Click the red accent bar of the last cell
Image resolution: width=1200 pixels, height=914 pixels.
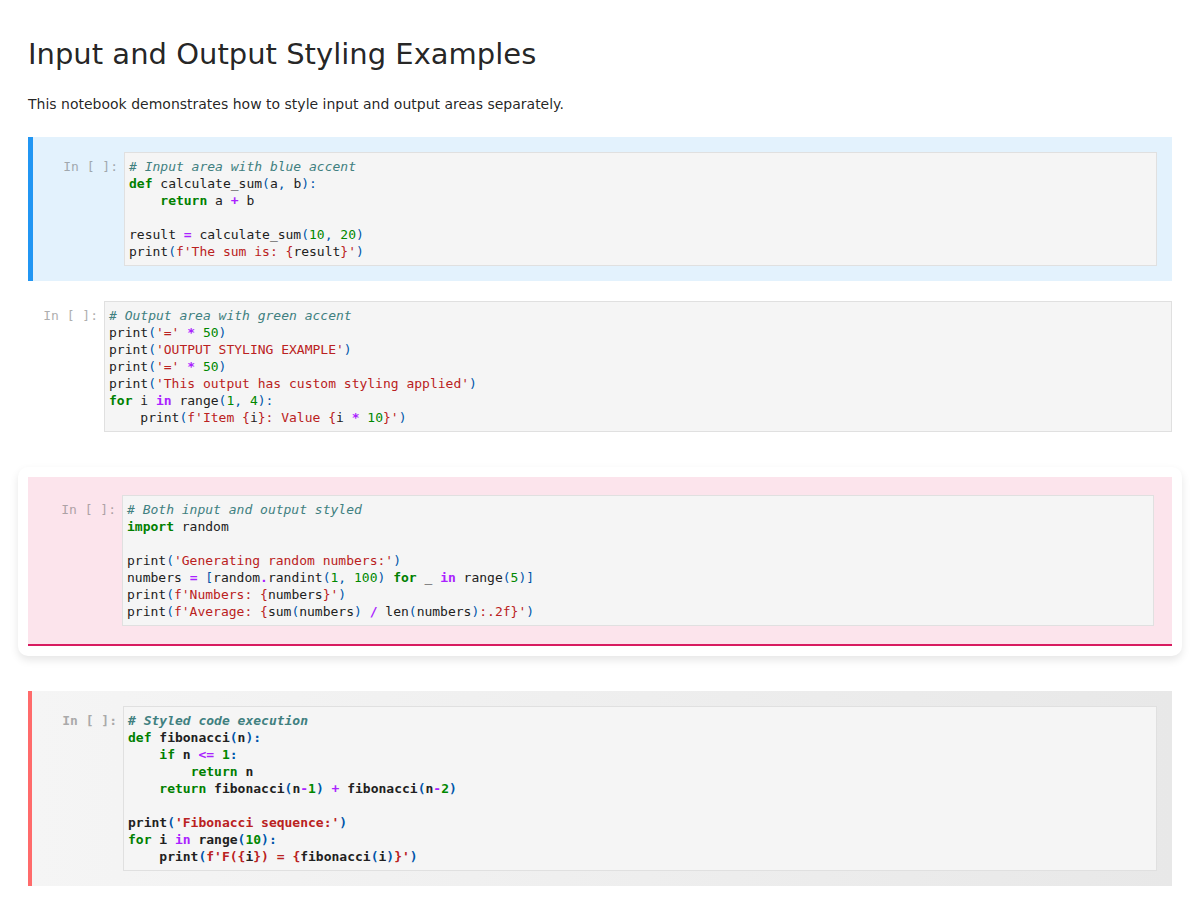click(x=31, y=787)
